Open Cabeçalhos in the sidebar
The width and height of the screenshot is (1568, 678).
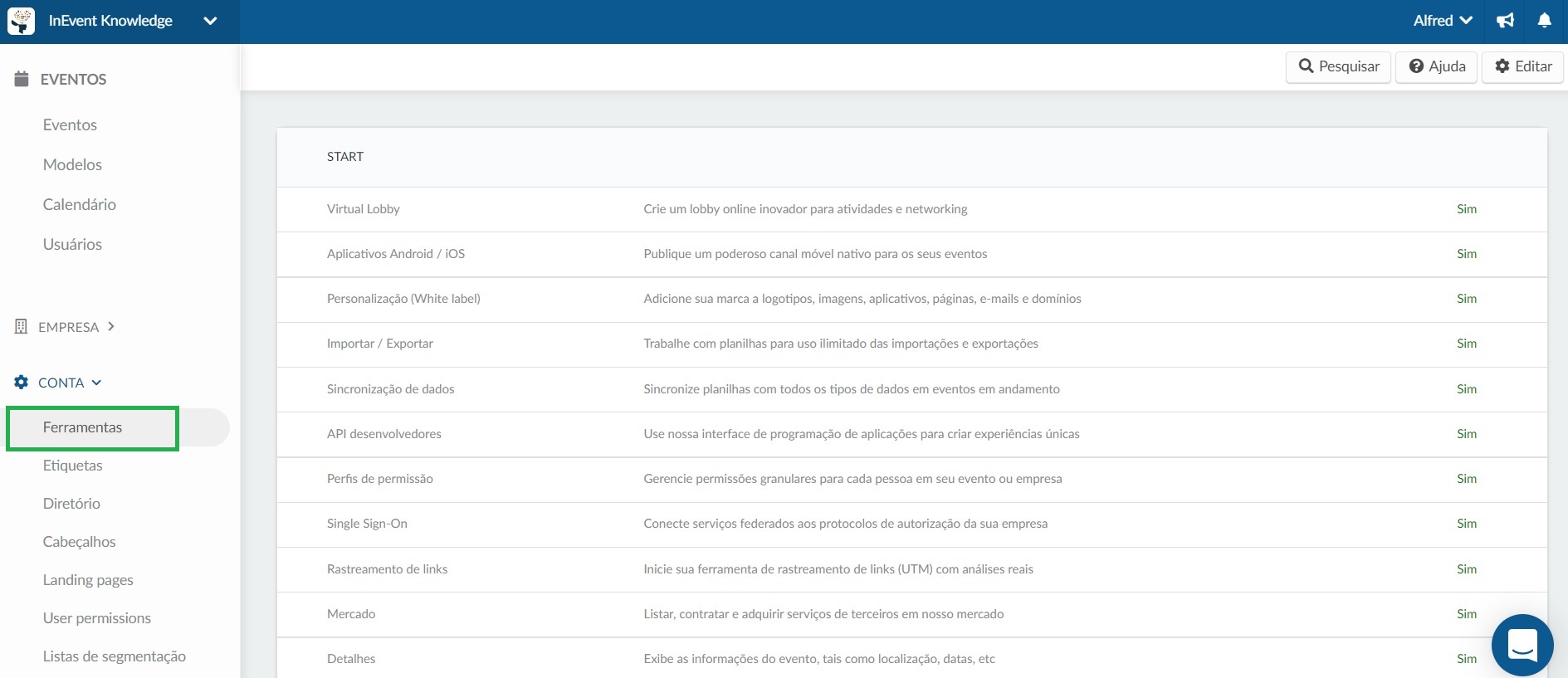click(x=80, y=542)
